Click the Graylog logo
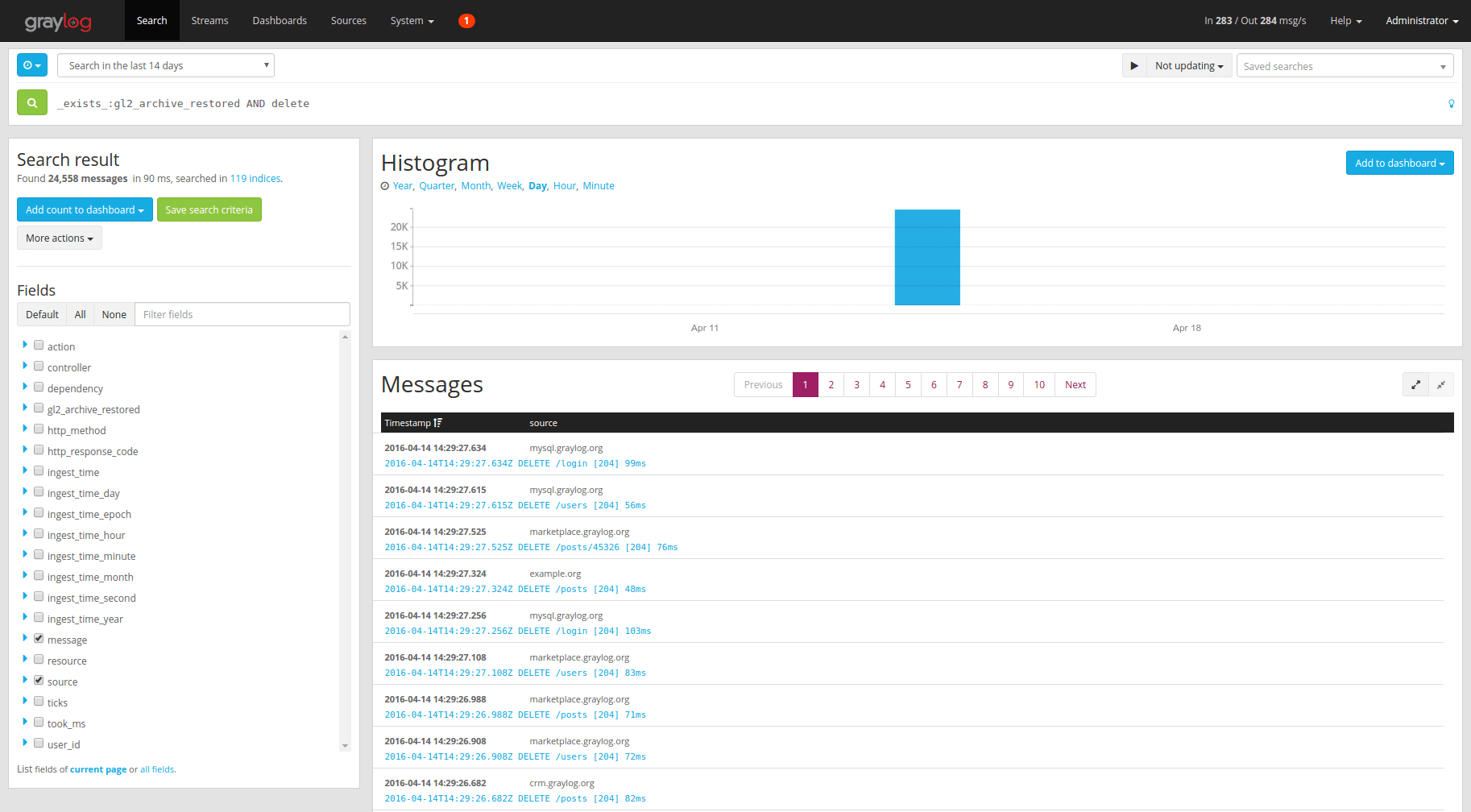This screenshot has height=812, width=1471. pyautogui.click(x=58, y=21)
